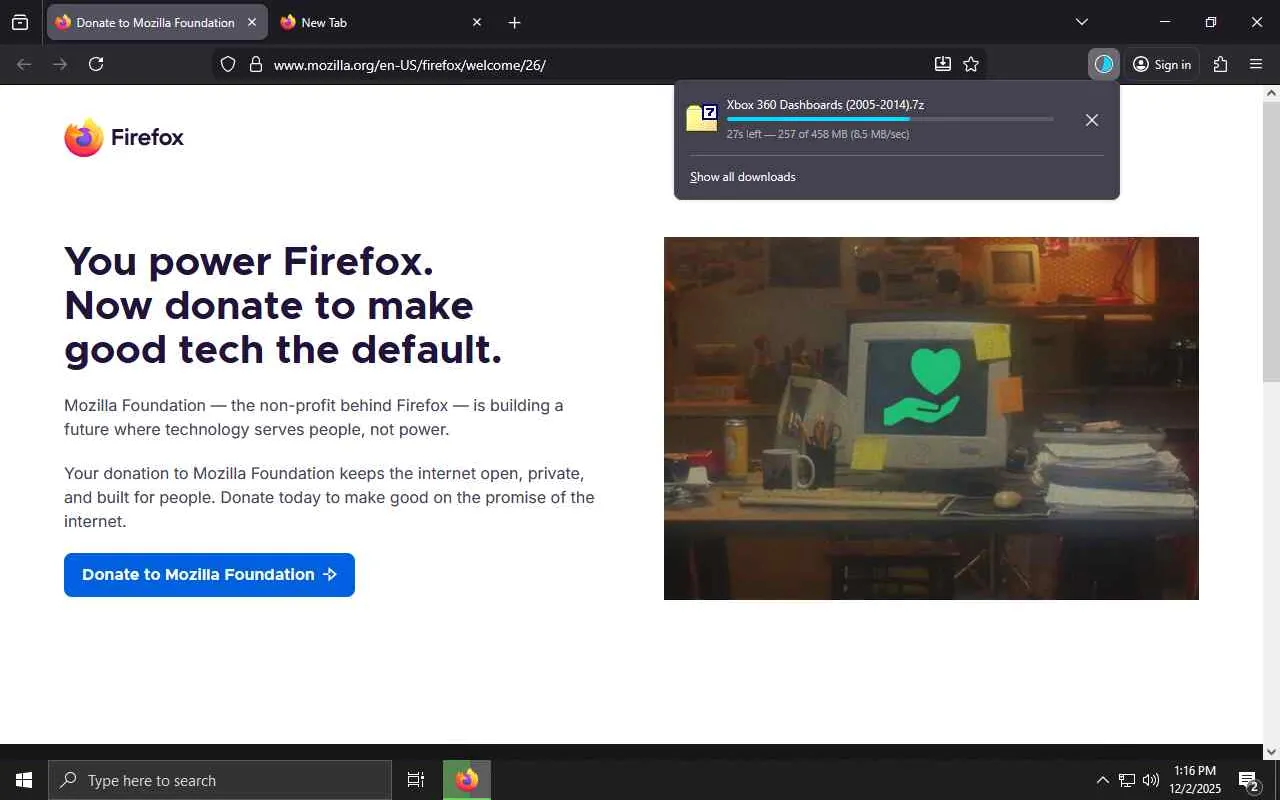Open the tracking protection shield icon

click(228, 64)
